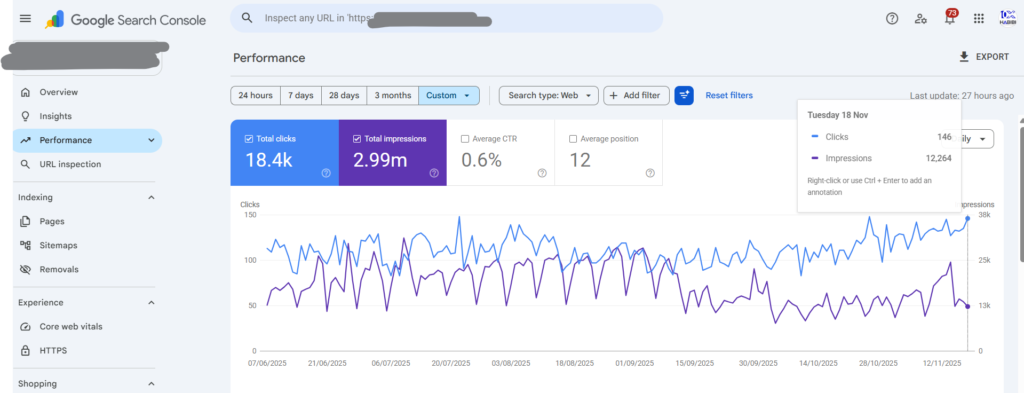1024x393 pixels.
Task: Click the Performance trend icon
Action: point(25,140)
